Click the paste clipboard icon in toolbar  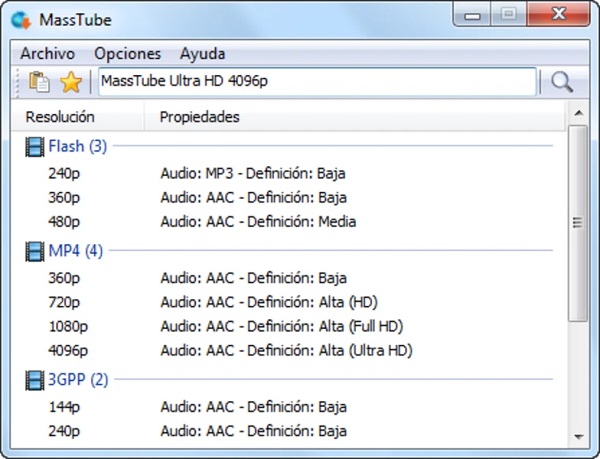pyautogui.click(x=39, y=82)
